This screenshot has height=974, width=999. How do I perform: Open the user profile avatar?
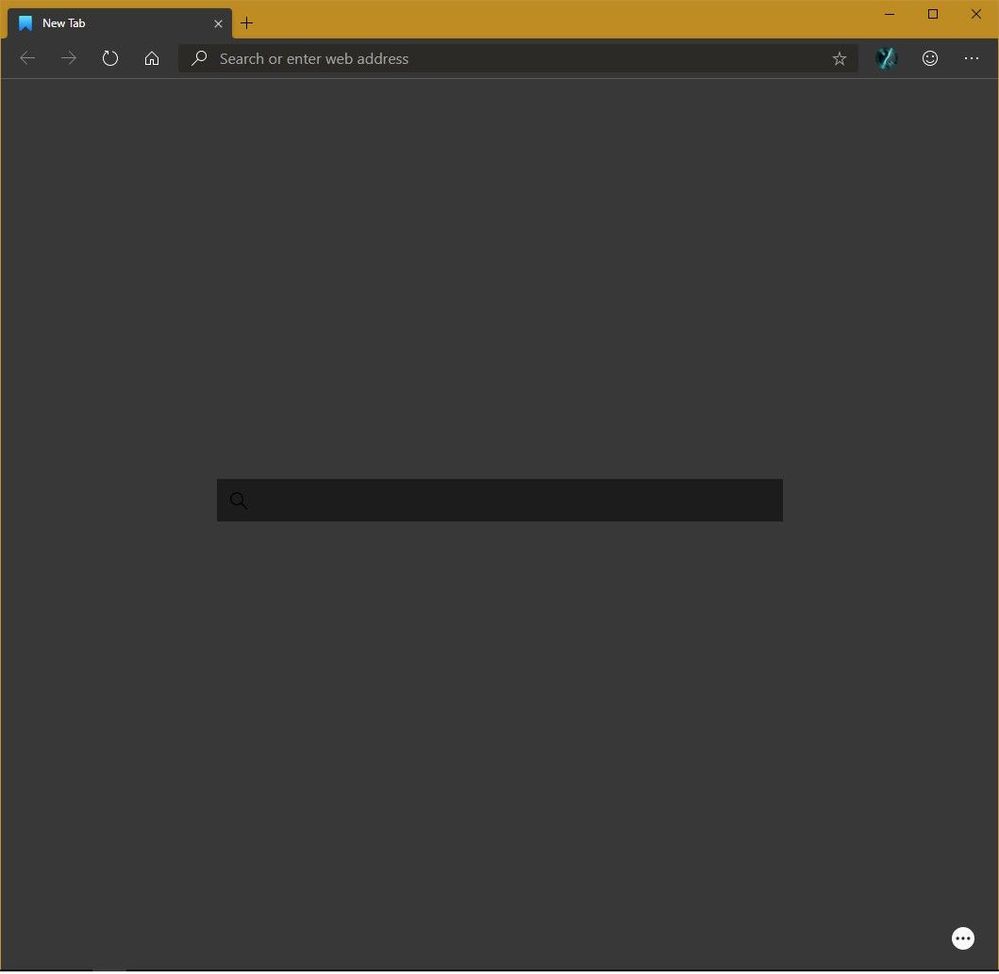pyautogui.click(x=886, y=59)
